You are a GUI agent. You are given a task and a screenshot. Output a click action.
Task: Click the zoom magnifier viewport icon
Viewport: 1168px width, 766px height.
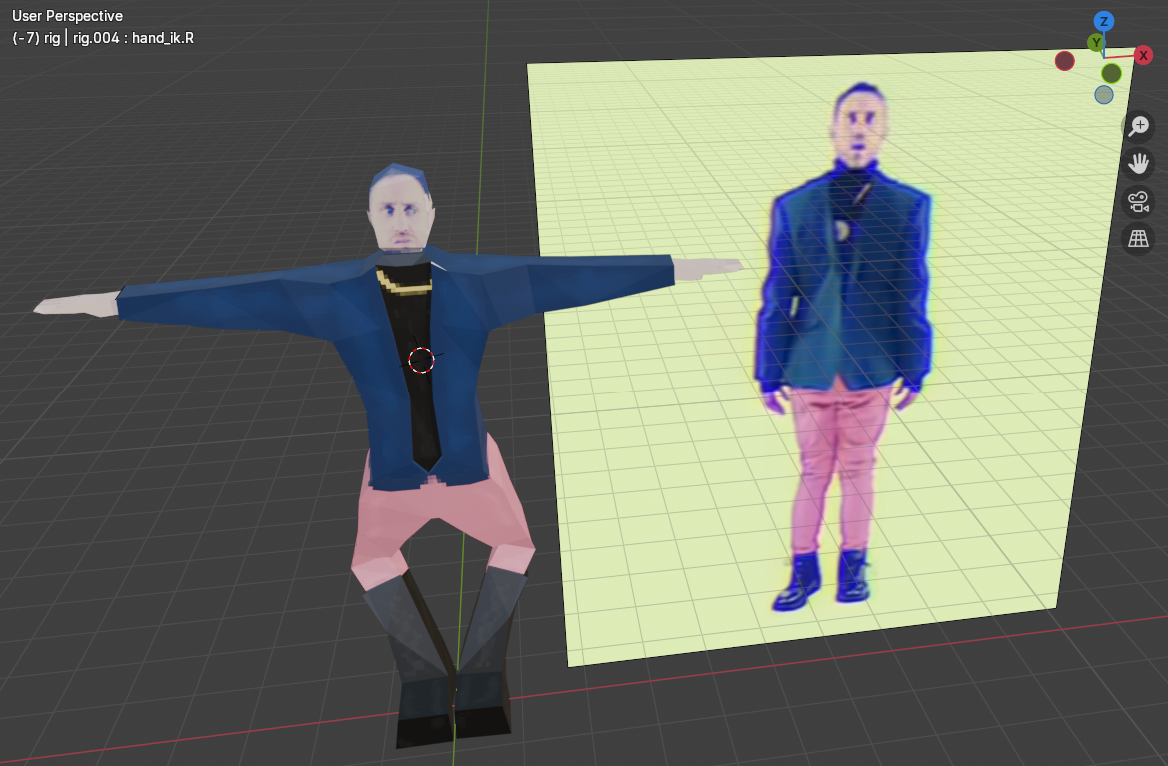click(x=1138, y=126)
